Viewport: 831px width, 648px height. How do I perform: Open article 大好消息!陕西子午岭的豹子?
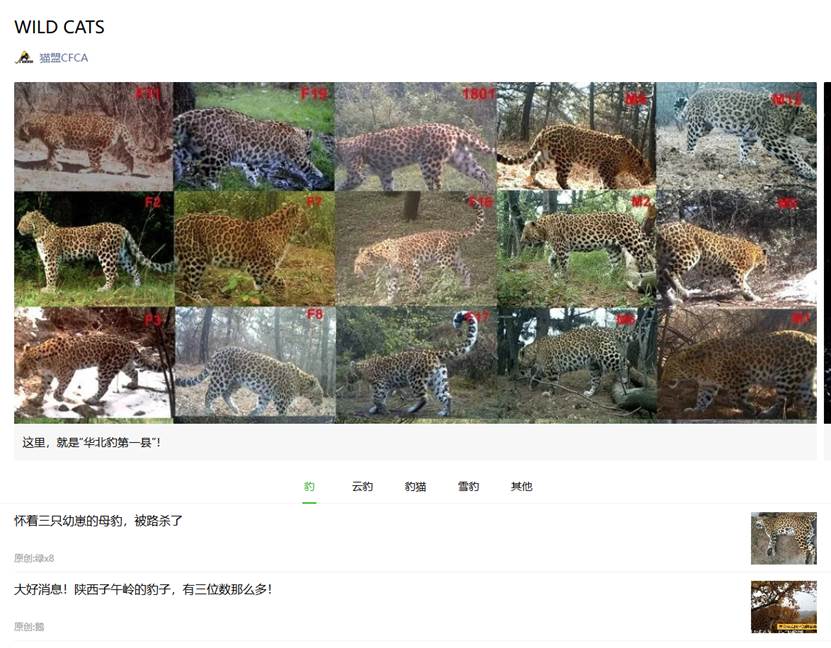(x=143, y=589)
